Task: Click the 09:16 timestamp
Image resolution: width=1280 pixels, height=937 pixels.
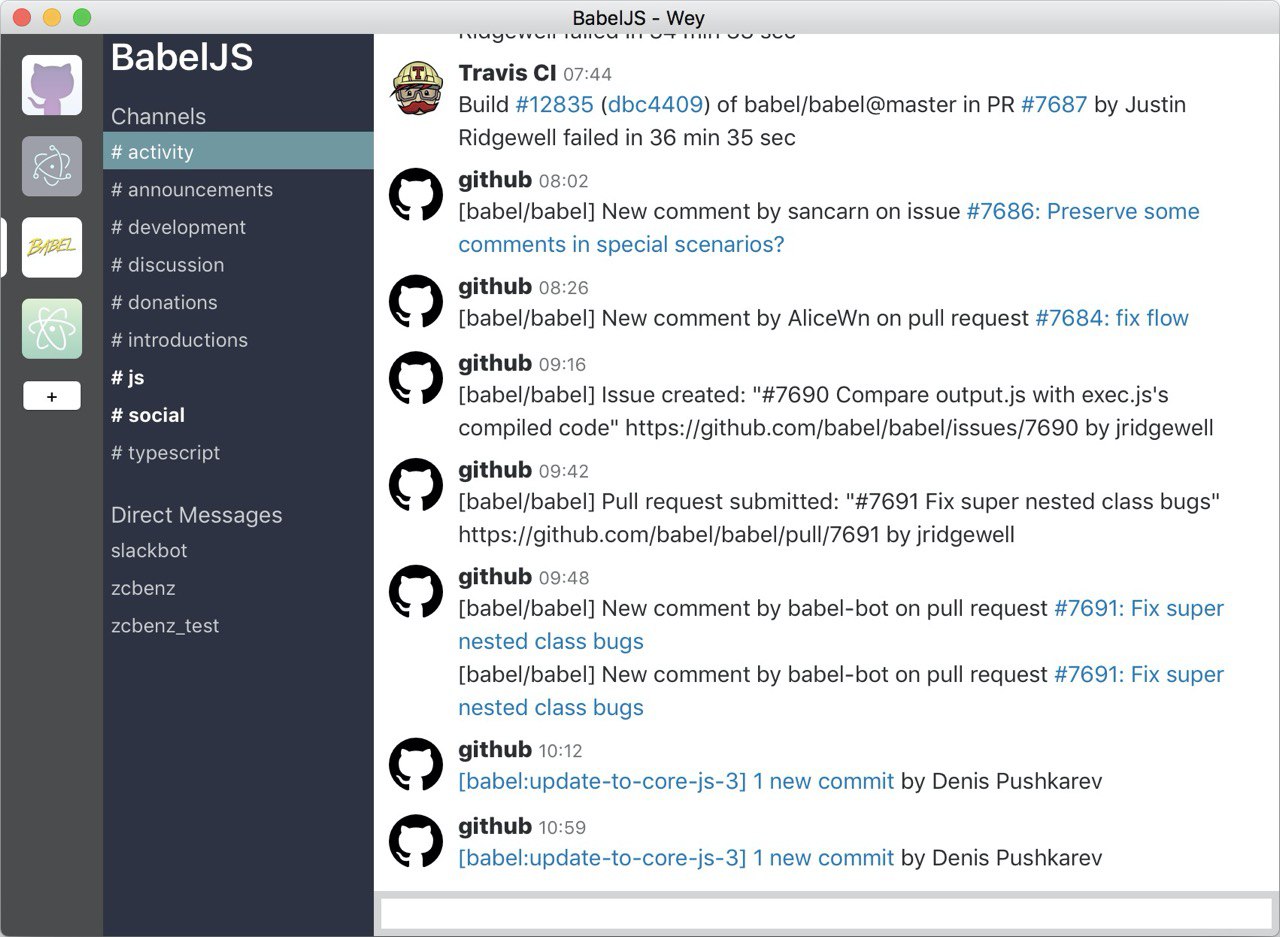Action: (563, 364)
